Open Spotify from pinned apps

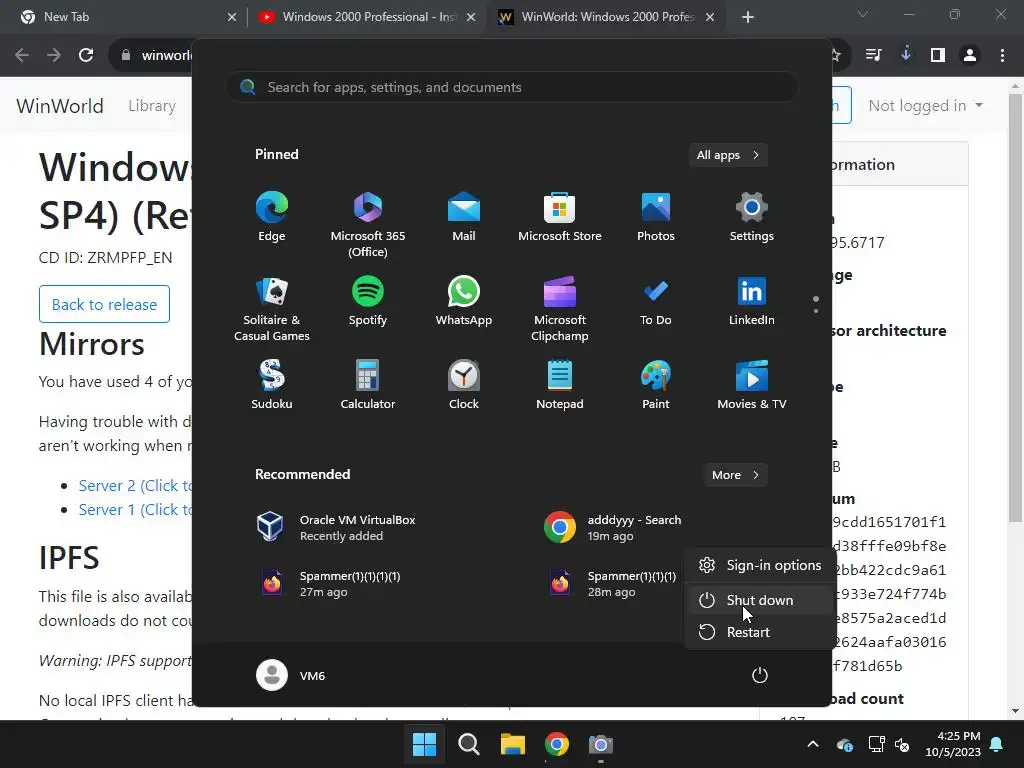pos(368,301)
